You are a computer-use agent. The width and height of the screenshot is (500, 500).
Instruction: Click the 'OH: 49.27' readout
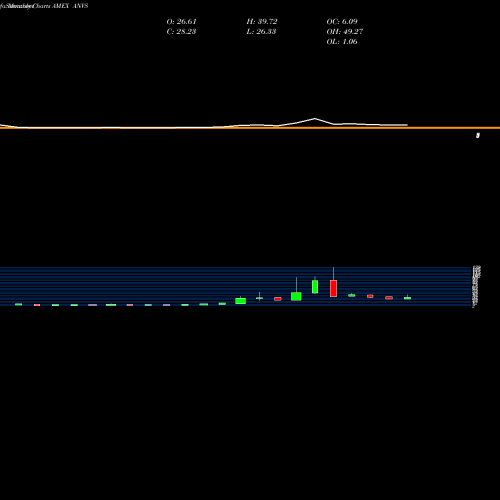(x=345, y=32)
